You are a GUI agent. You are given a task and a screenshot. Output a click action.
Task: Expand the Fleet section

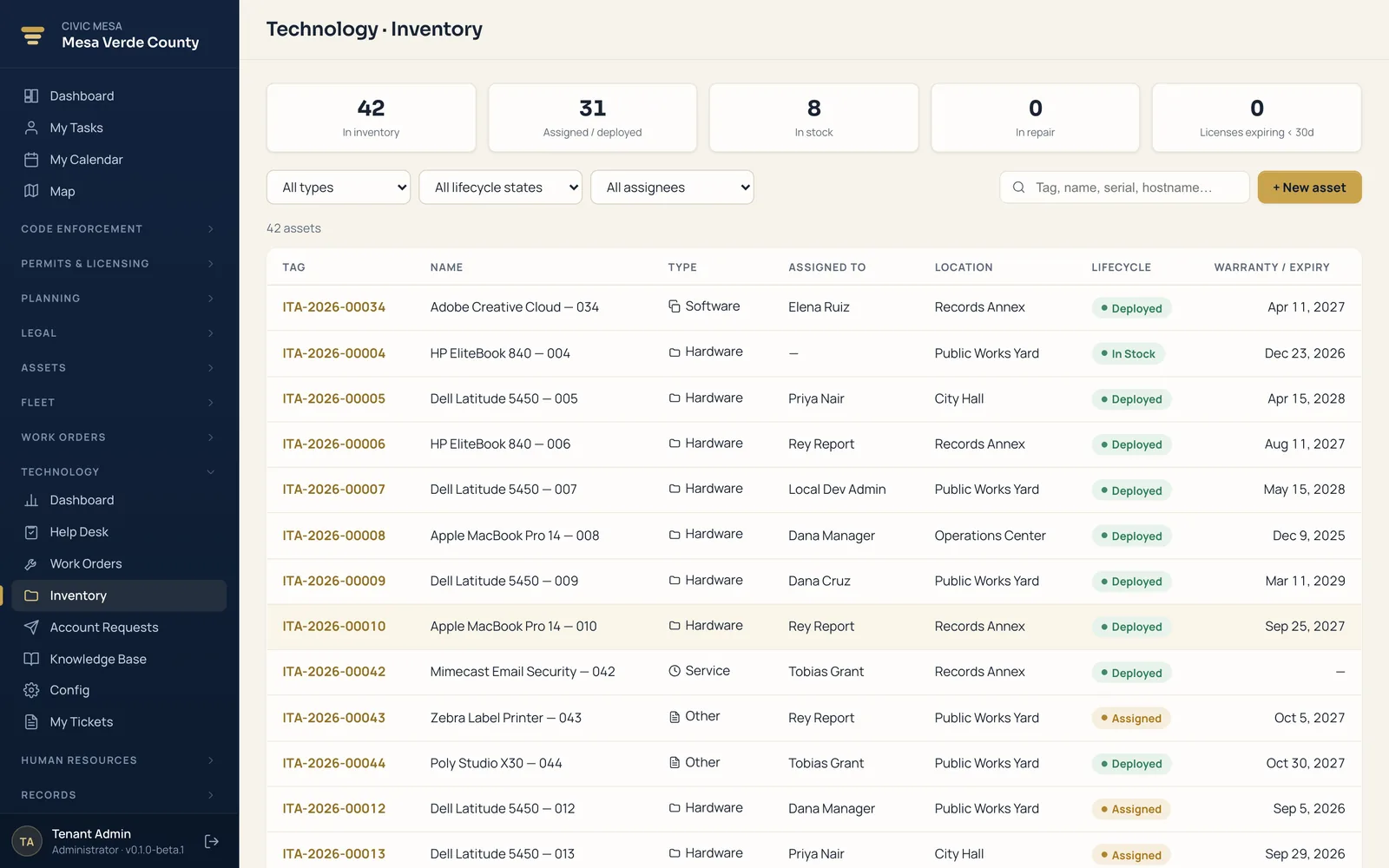coord(119,403)
